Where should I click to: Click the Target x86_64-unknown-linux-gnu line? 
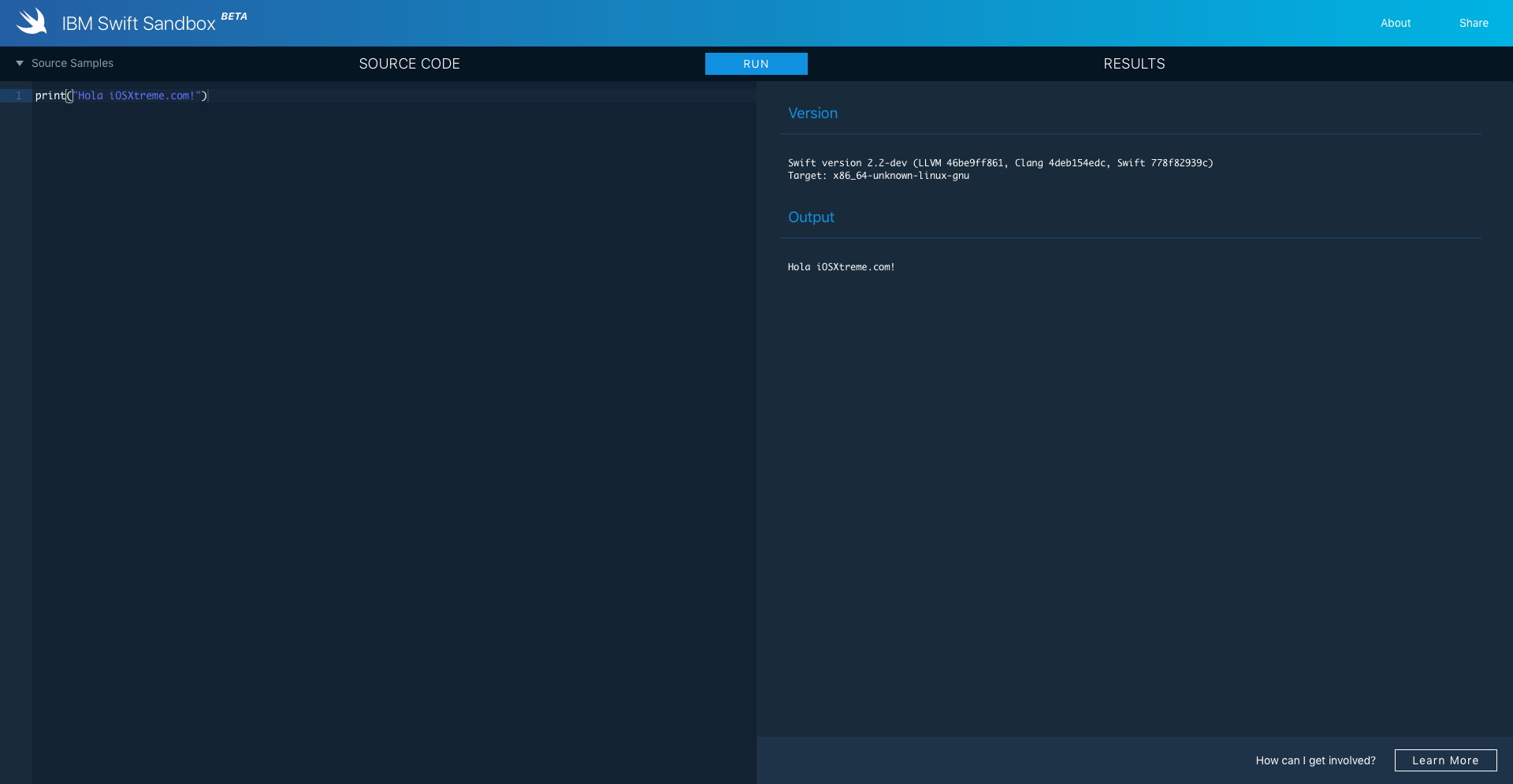(x=879, y=176)
